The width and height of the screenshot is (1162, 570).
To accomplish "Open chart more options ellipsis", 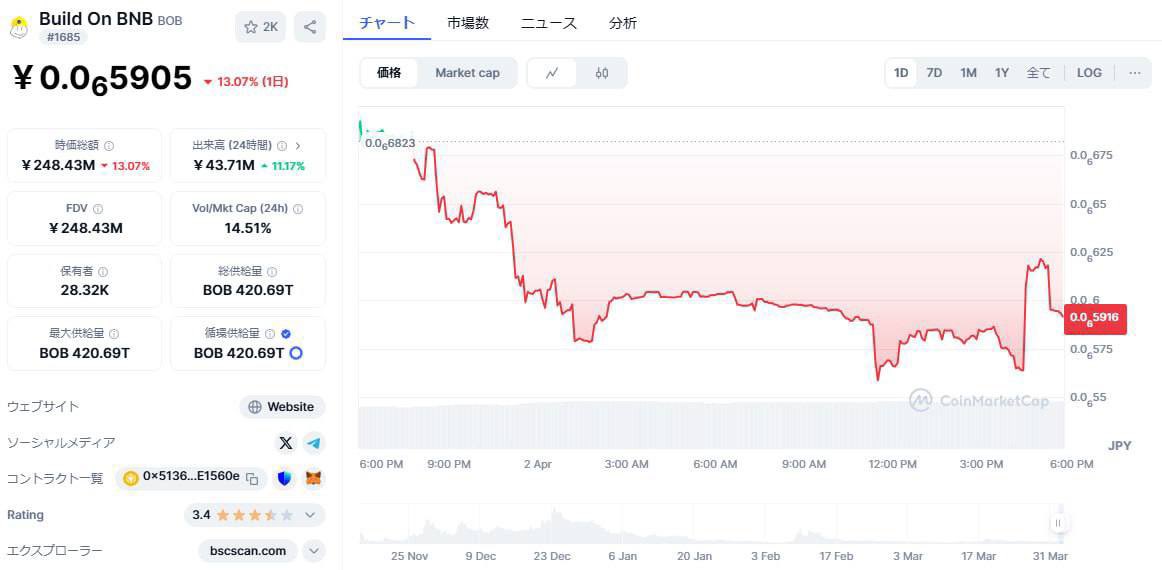I will 1135,73.
